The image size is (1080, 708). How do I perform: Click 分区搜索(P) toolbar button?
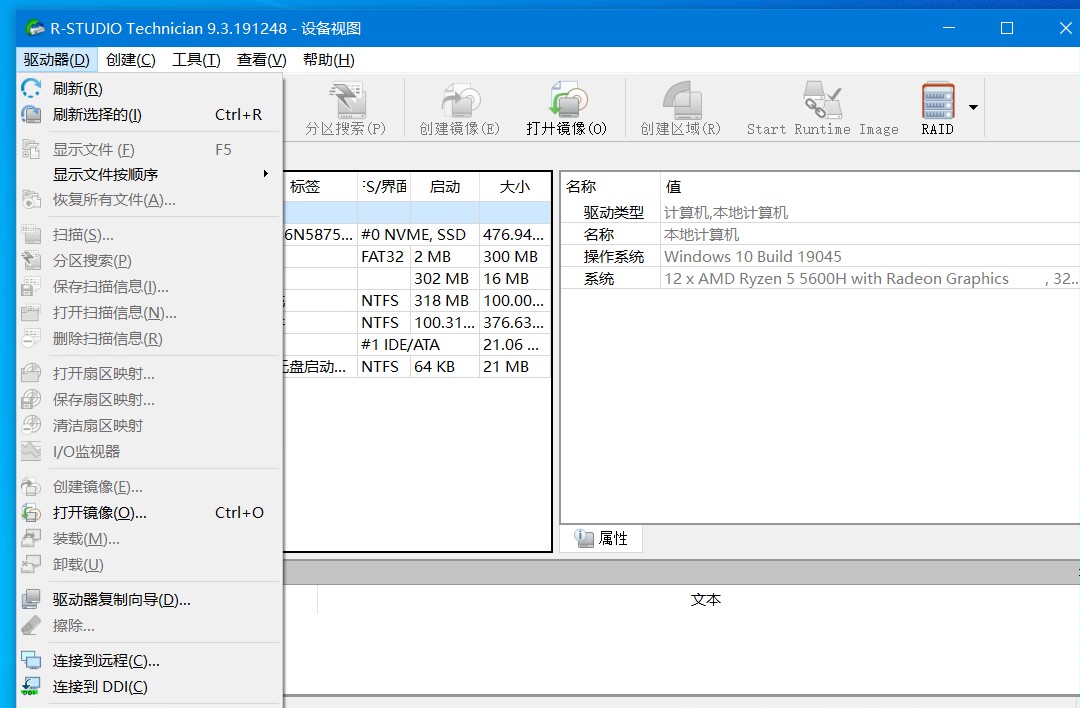[346, 108]
